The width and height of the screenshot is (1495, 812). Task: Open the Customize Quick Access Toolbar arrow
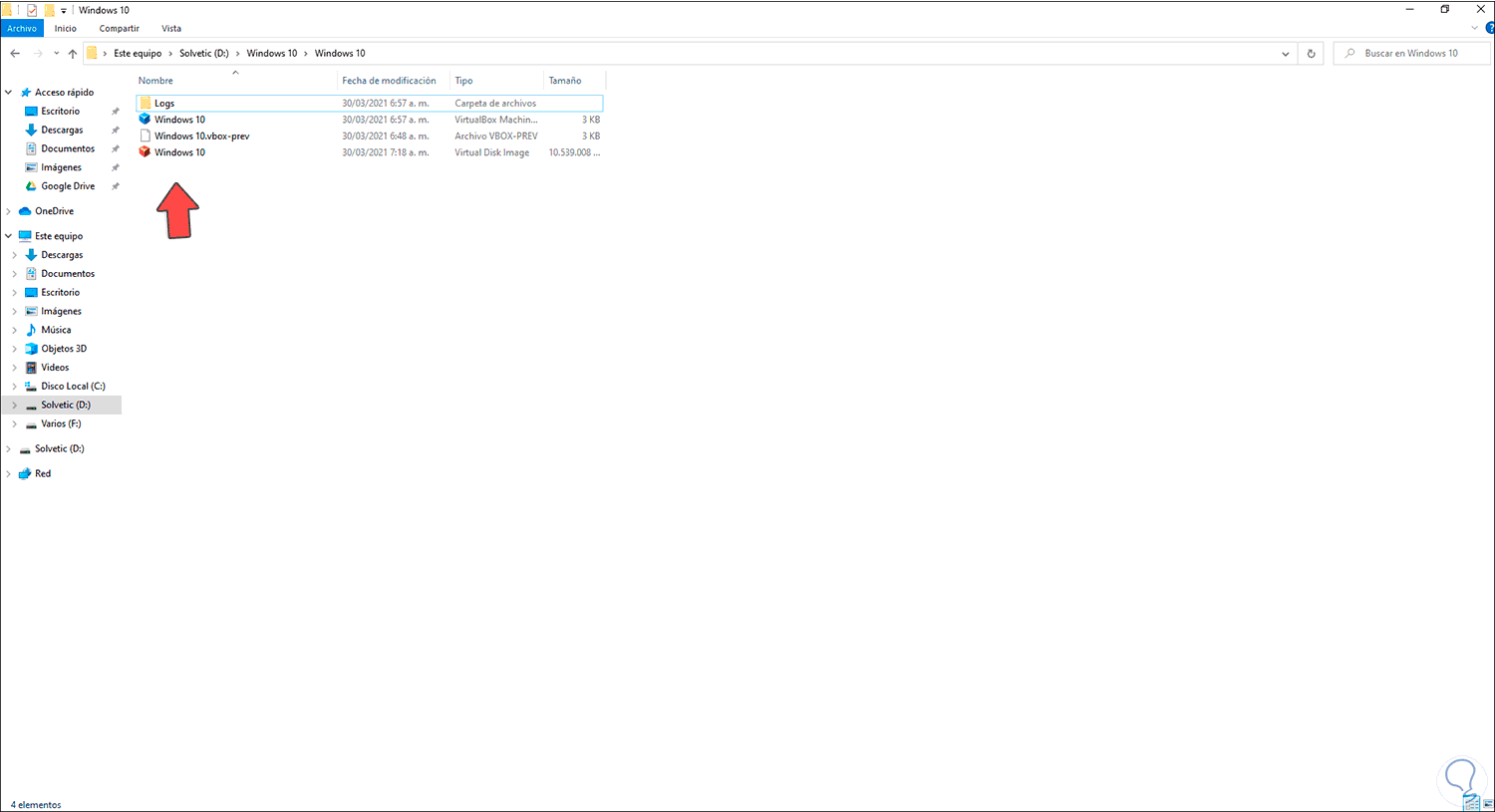[64, 11]
